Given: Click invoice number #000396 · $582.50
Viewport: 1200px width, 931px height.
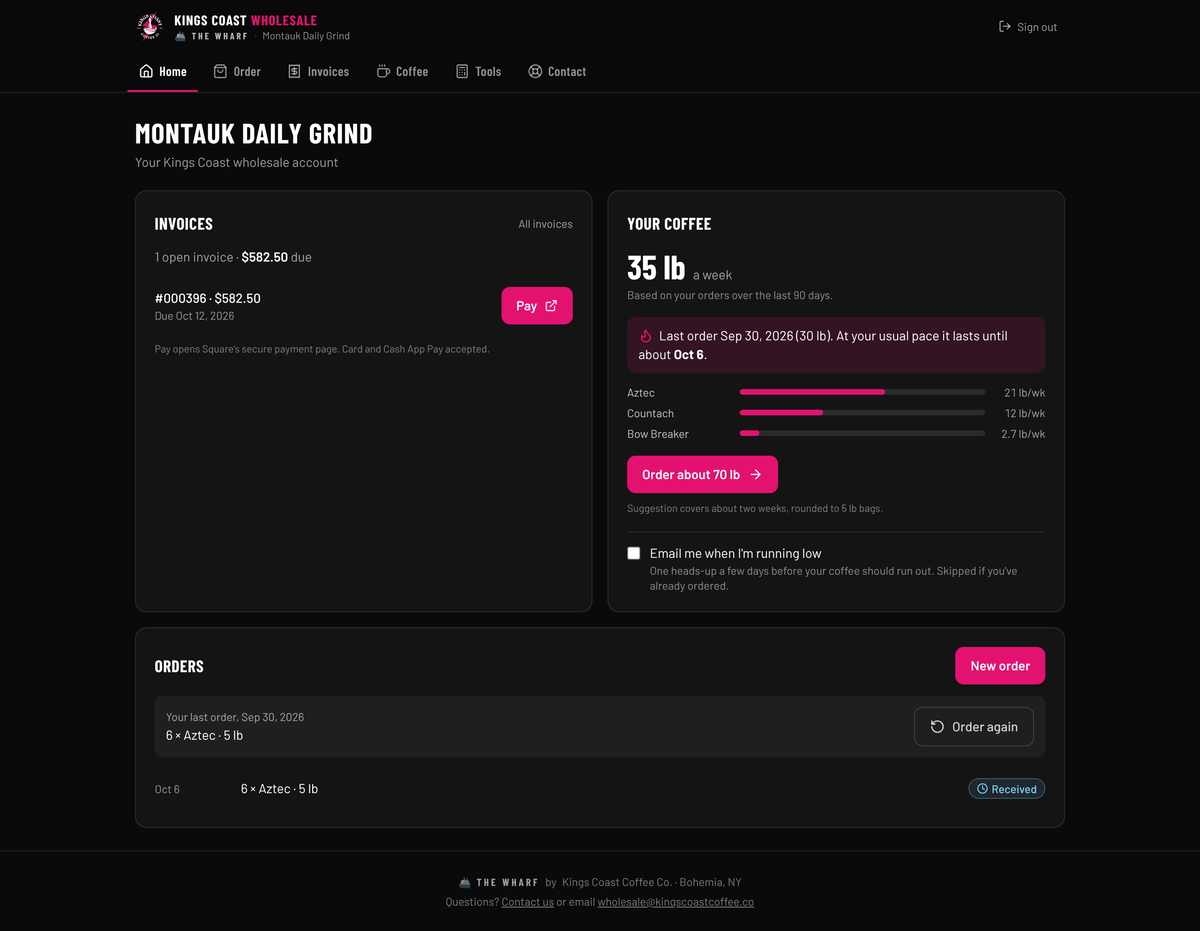Looking at the screenshot, I should pyautogui.click(x=208, y=298).
